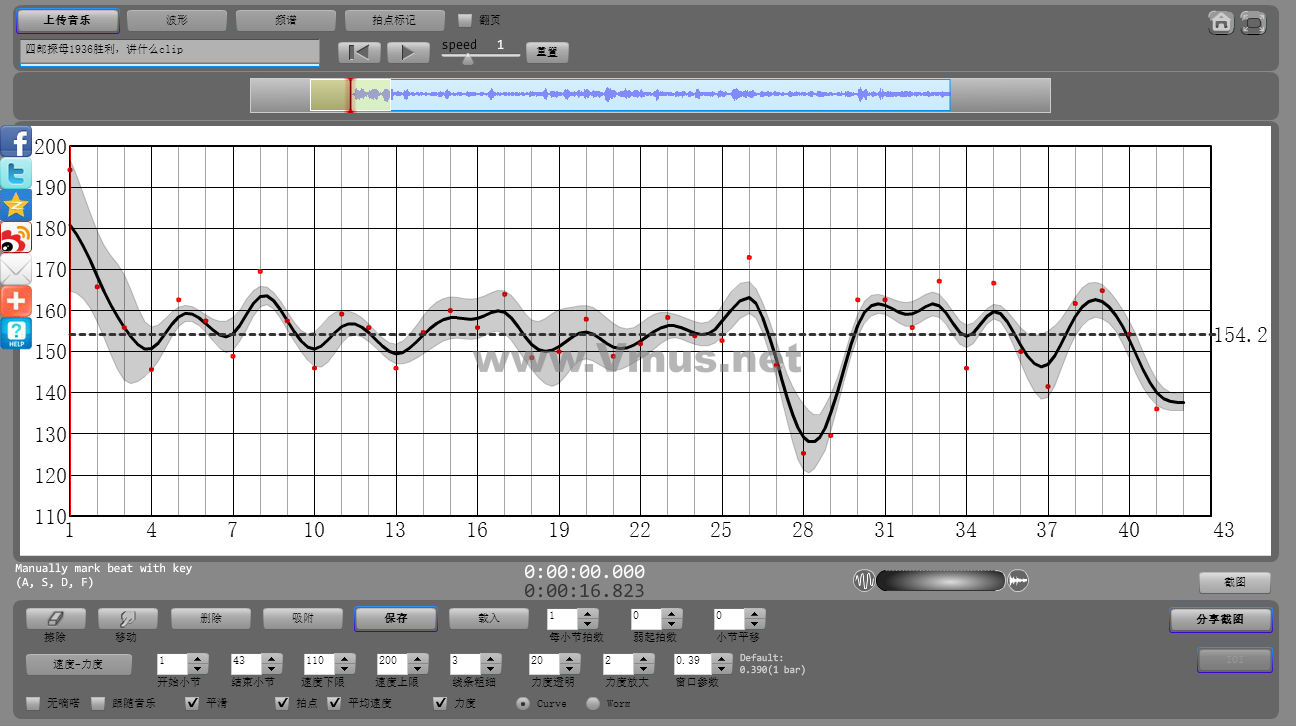Click the fullscreen icon at top right

pos(1253,22)
